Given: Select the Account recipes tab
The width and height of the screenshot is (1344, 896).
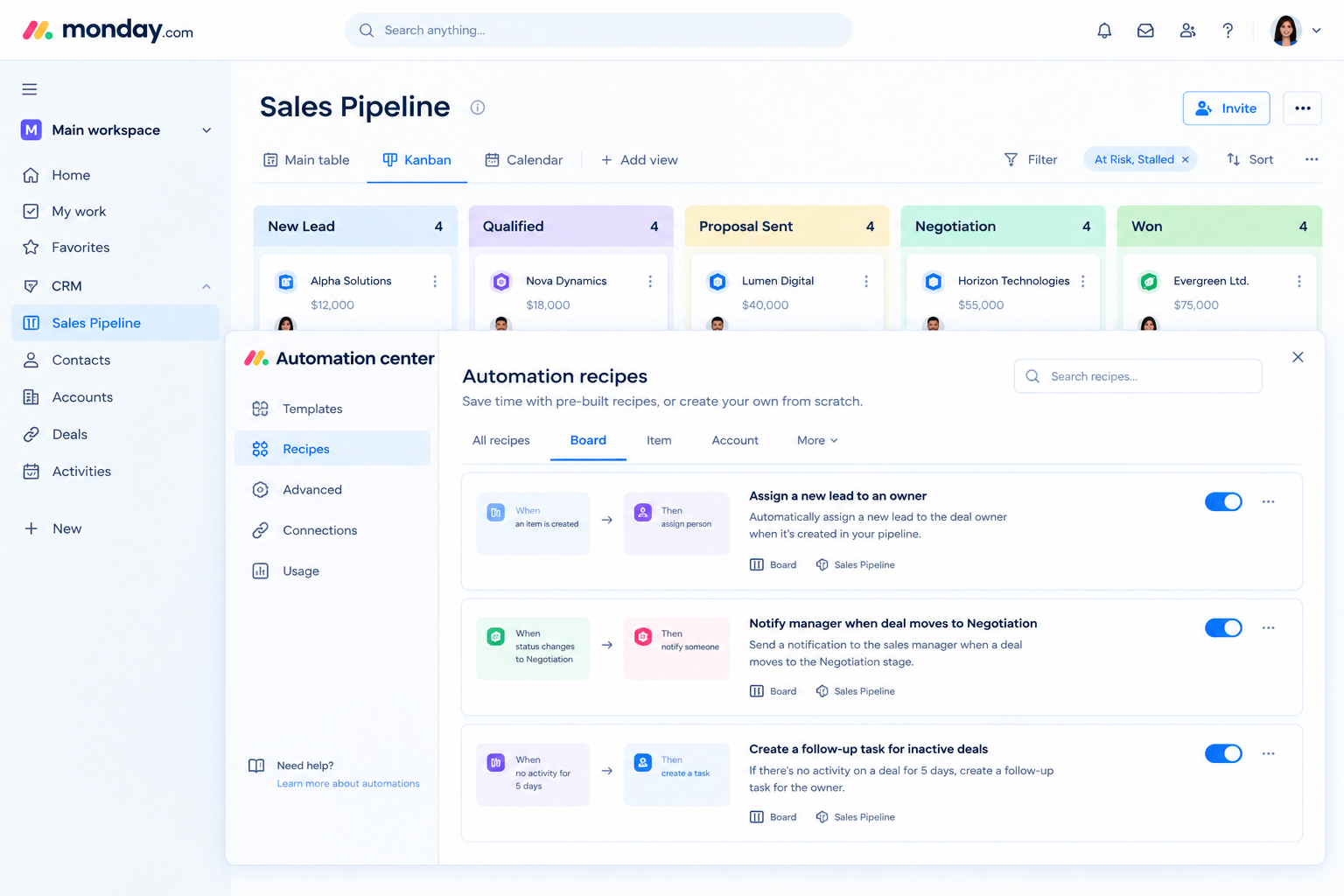Looking at the screenshot, I should [x=735, y=440].
